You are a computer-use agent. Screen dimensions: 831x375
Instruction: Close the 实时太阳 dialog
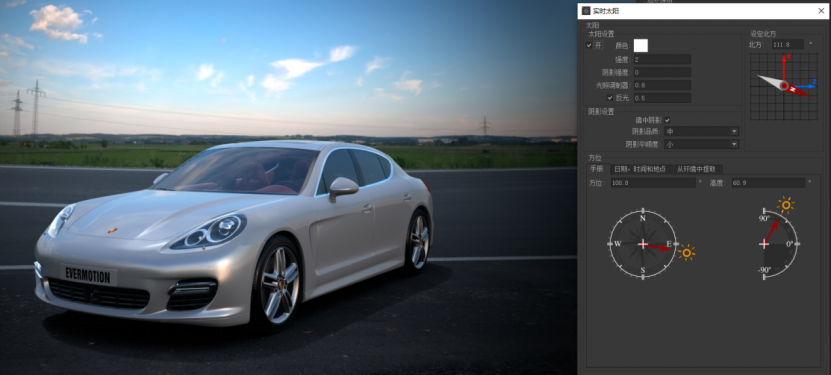click(x=821, y=11)
